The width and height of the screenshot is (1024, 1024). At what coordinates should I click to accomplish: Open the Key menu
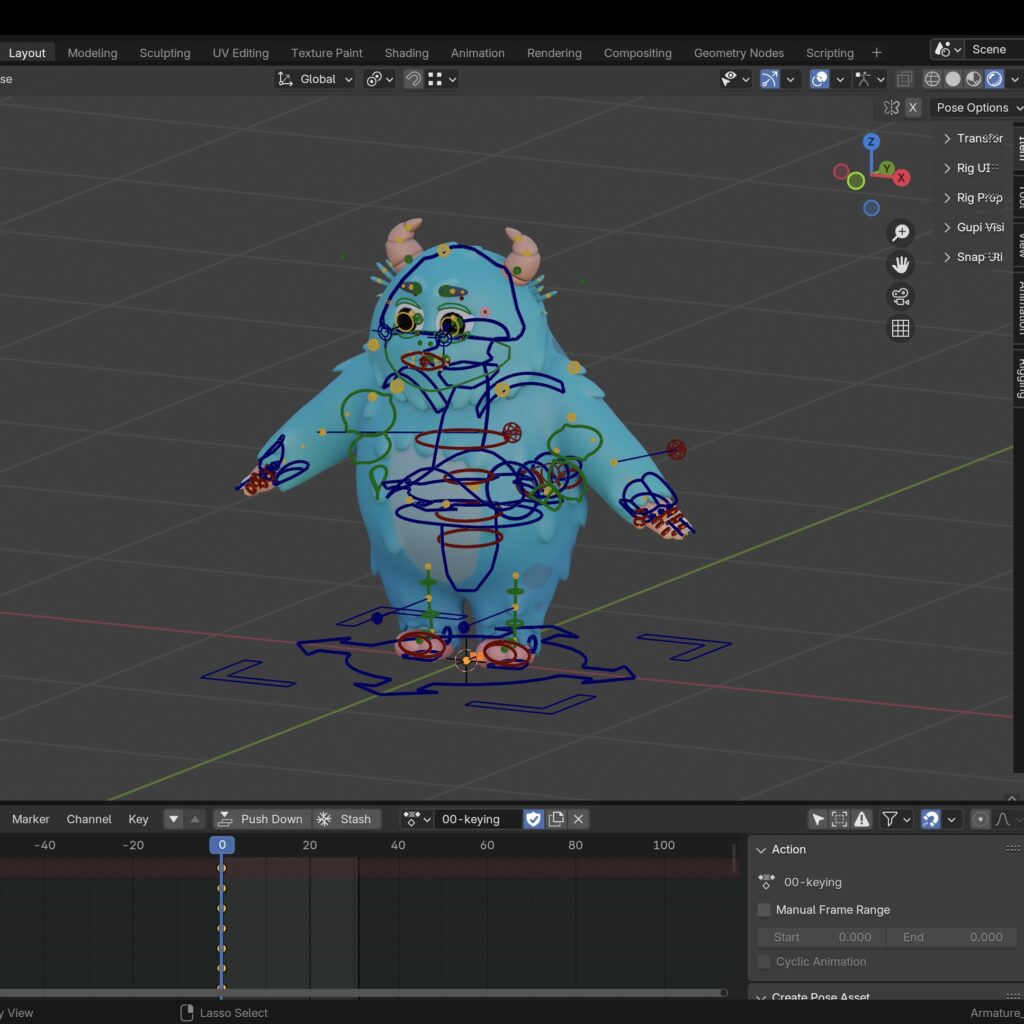138,819
